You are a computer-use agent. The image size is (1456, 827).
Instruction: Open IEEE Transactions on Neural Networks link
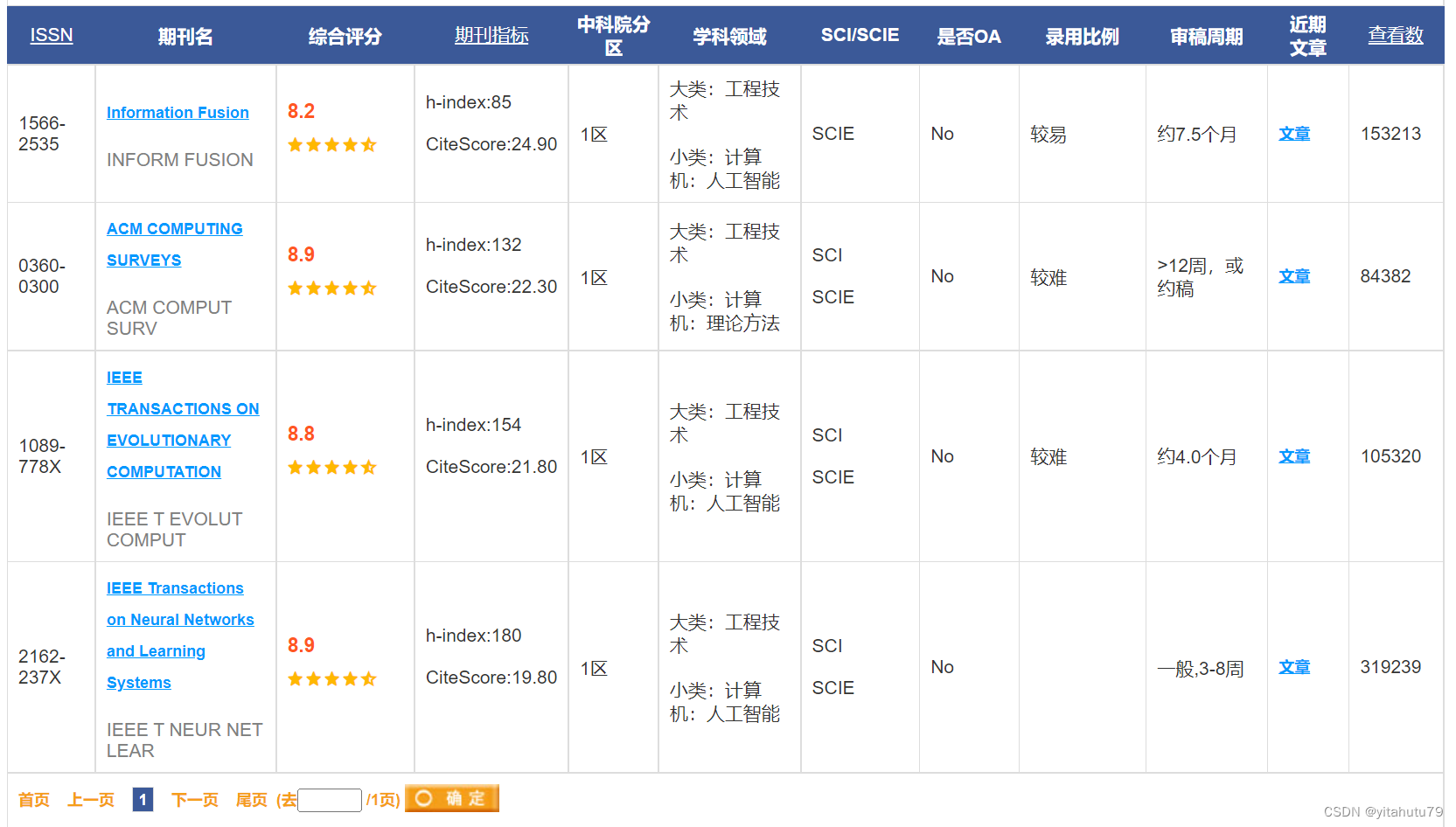click(180, 636)
